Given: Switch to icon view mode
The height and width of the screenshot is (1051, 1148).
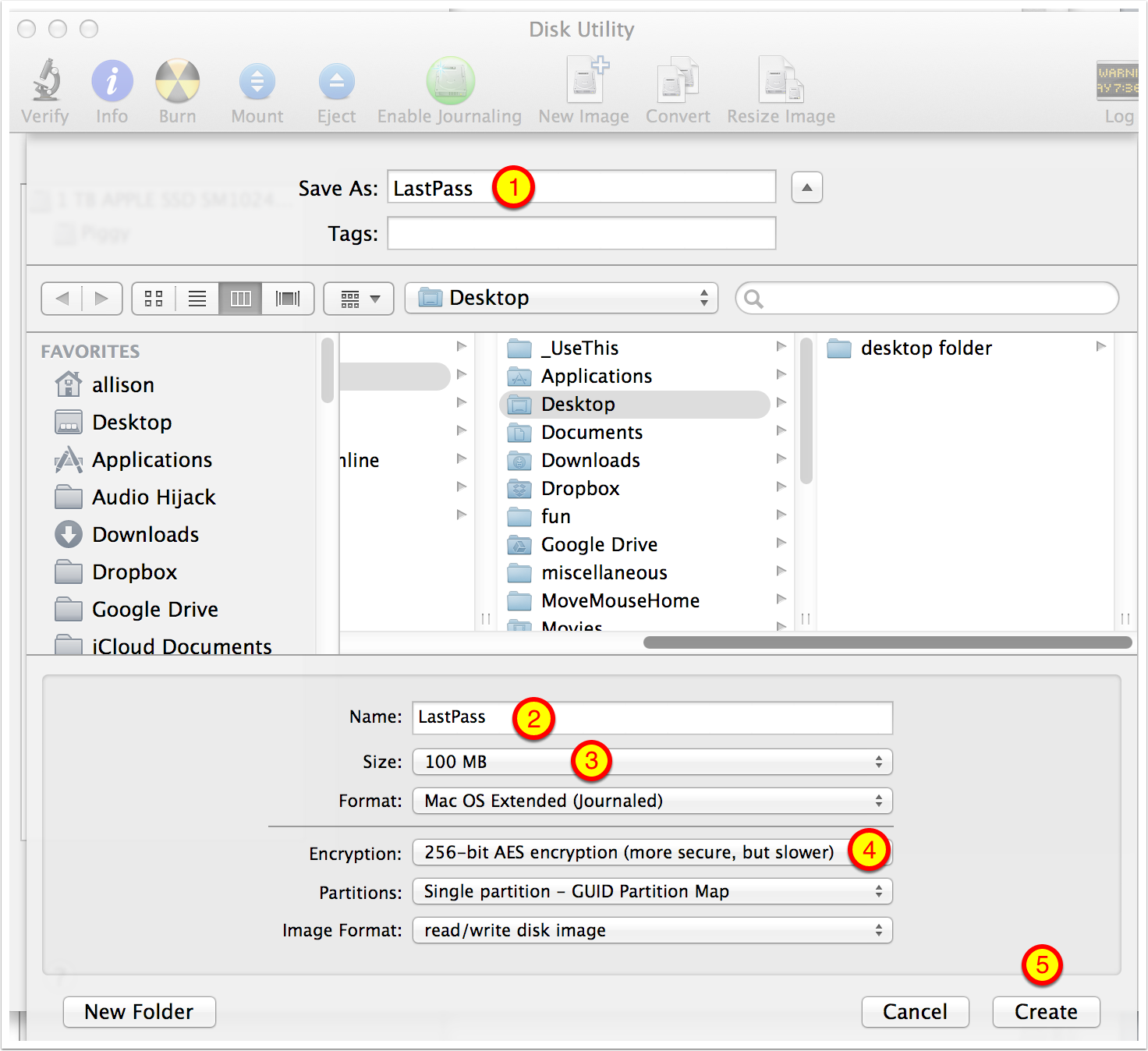Looking at the screenshot, I should click(x=154, y=299).
